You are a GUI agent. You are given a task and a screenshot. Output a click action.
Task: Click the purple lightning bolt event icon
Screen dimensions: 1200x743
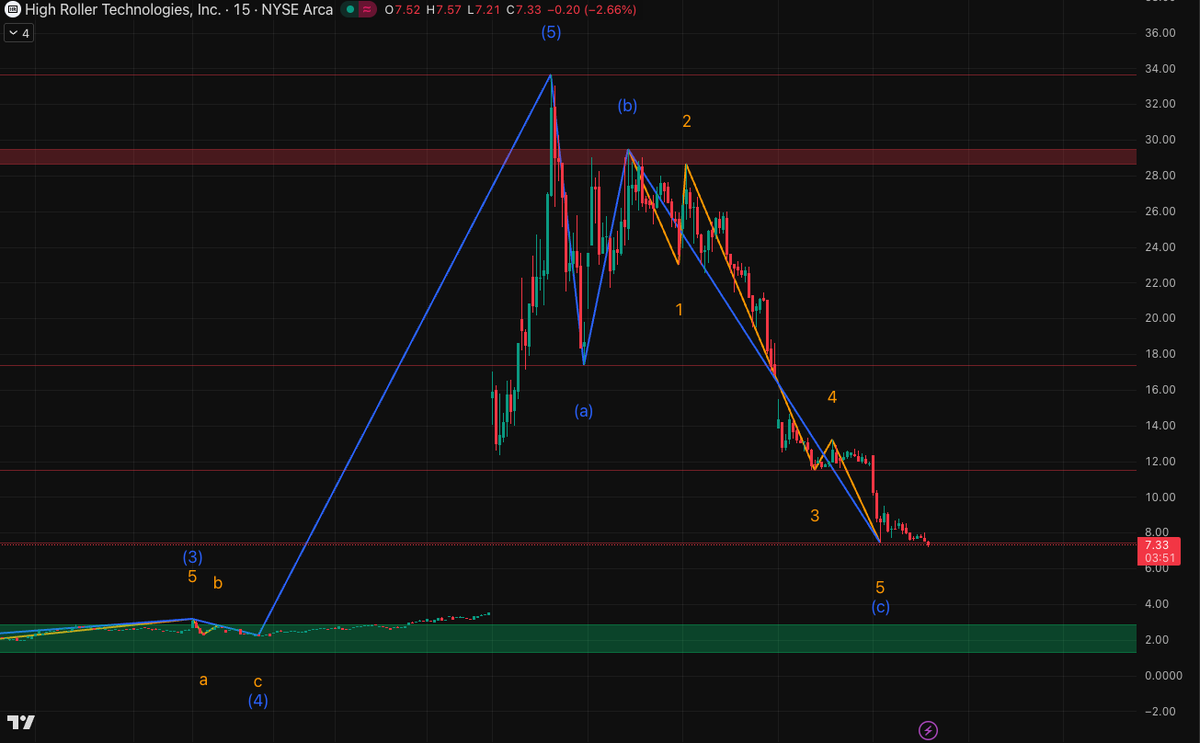[x=928, y=731]
